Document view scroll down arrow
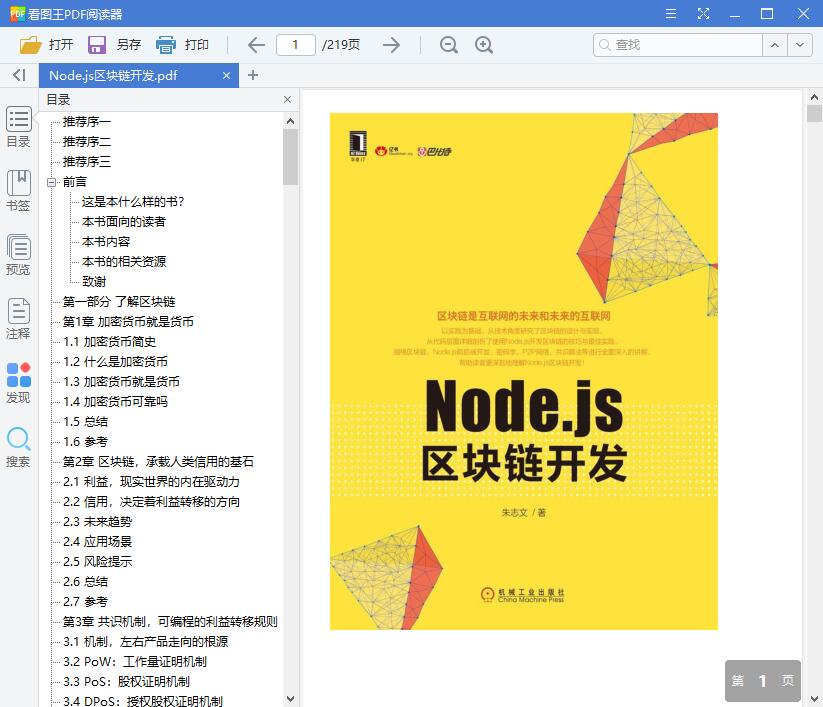This screenshot has width=823, height=707. pos(814,699)
